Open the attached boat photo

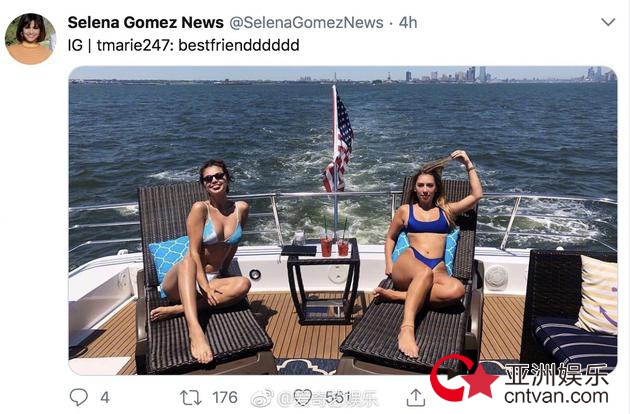coord(343,220)
